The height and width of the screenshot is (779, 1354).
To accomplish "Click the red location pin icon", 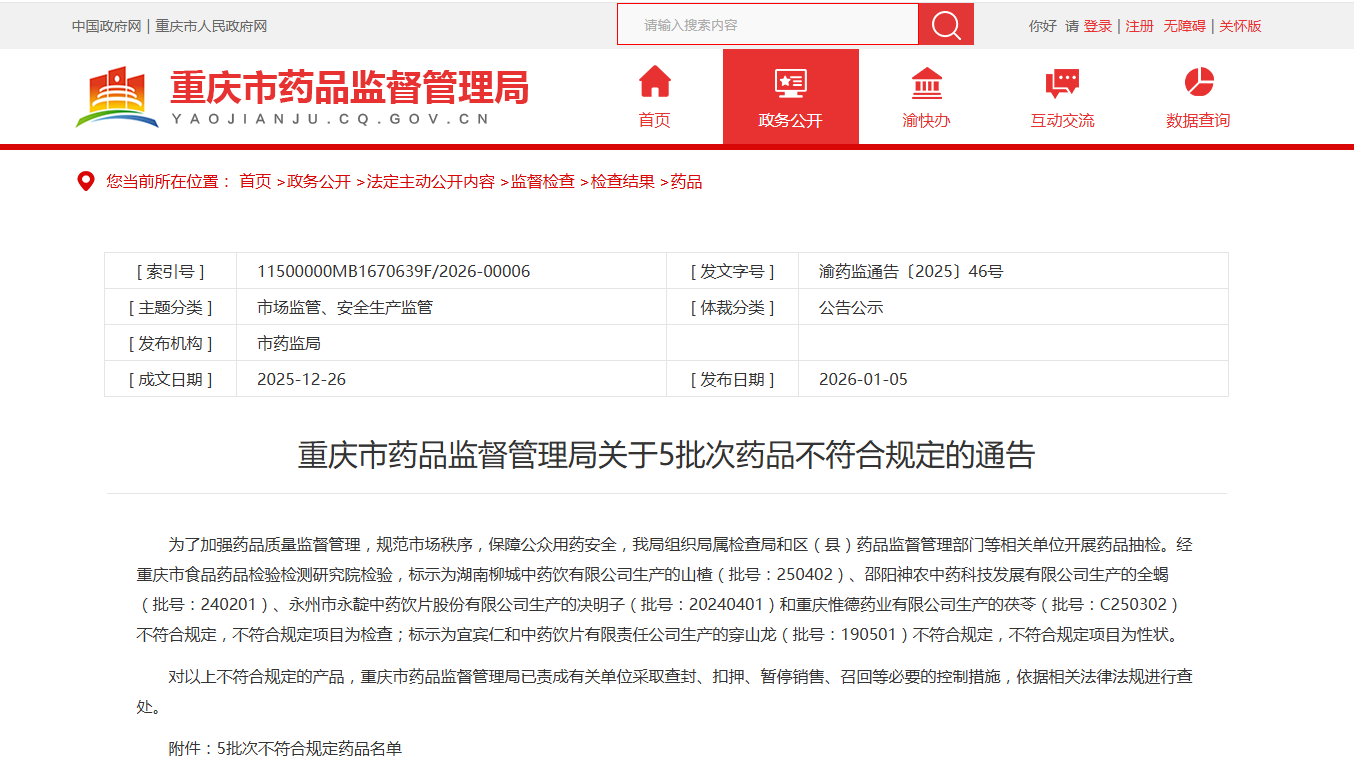I will coord(86,181).
